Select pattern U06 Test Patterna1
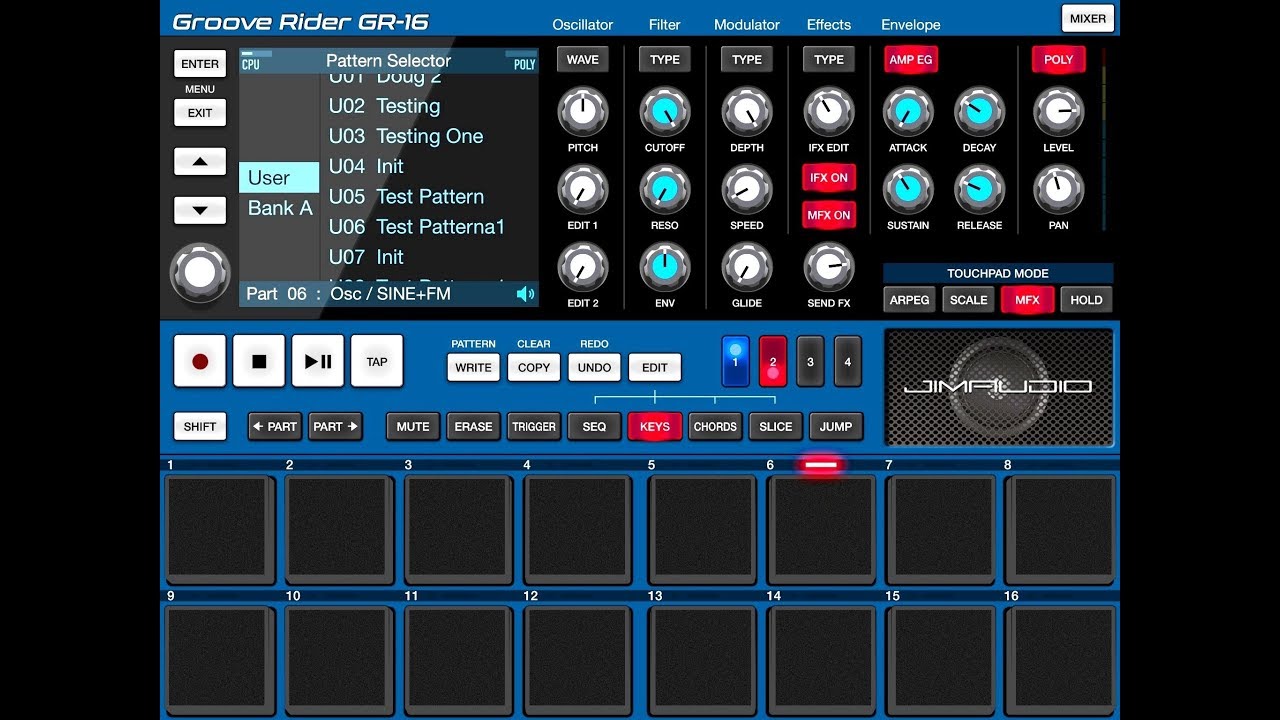Image resolution: width=1280 pixels, height=720 pixels. (417, 227)
